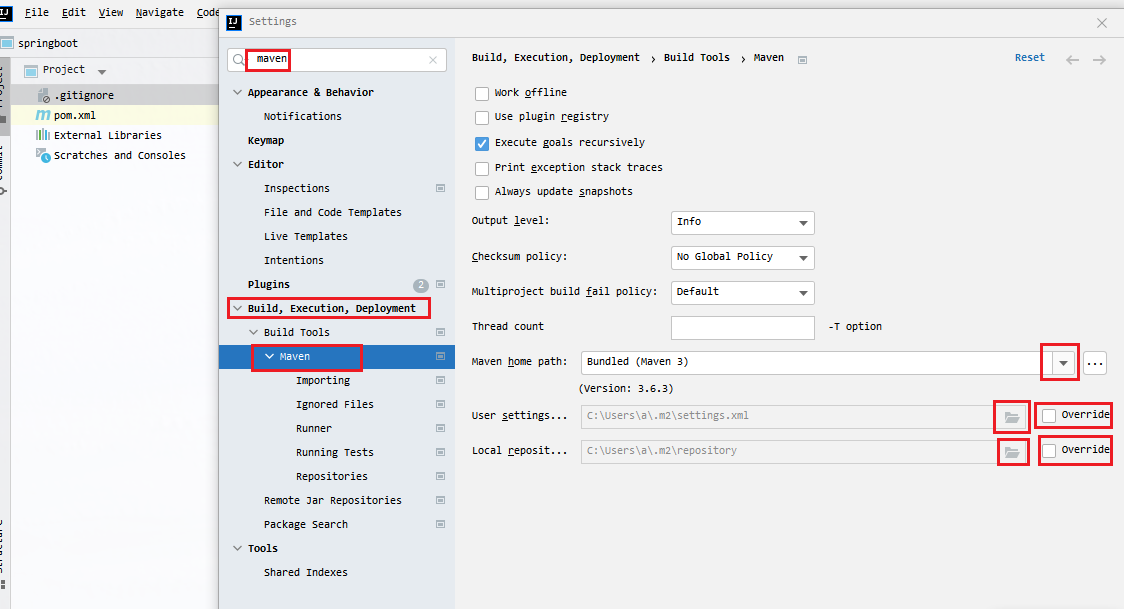1124x609 pixels.
Task: Click the Plugins update count badge
Action: (x=421, y=285)
